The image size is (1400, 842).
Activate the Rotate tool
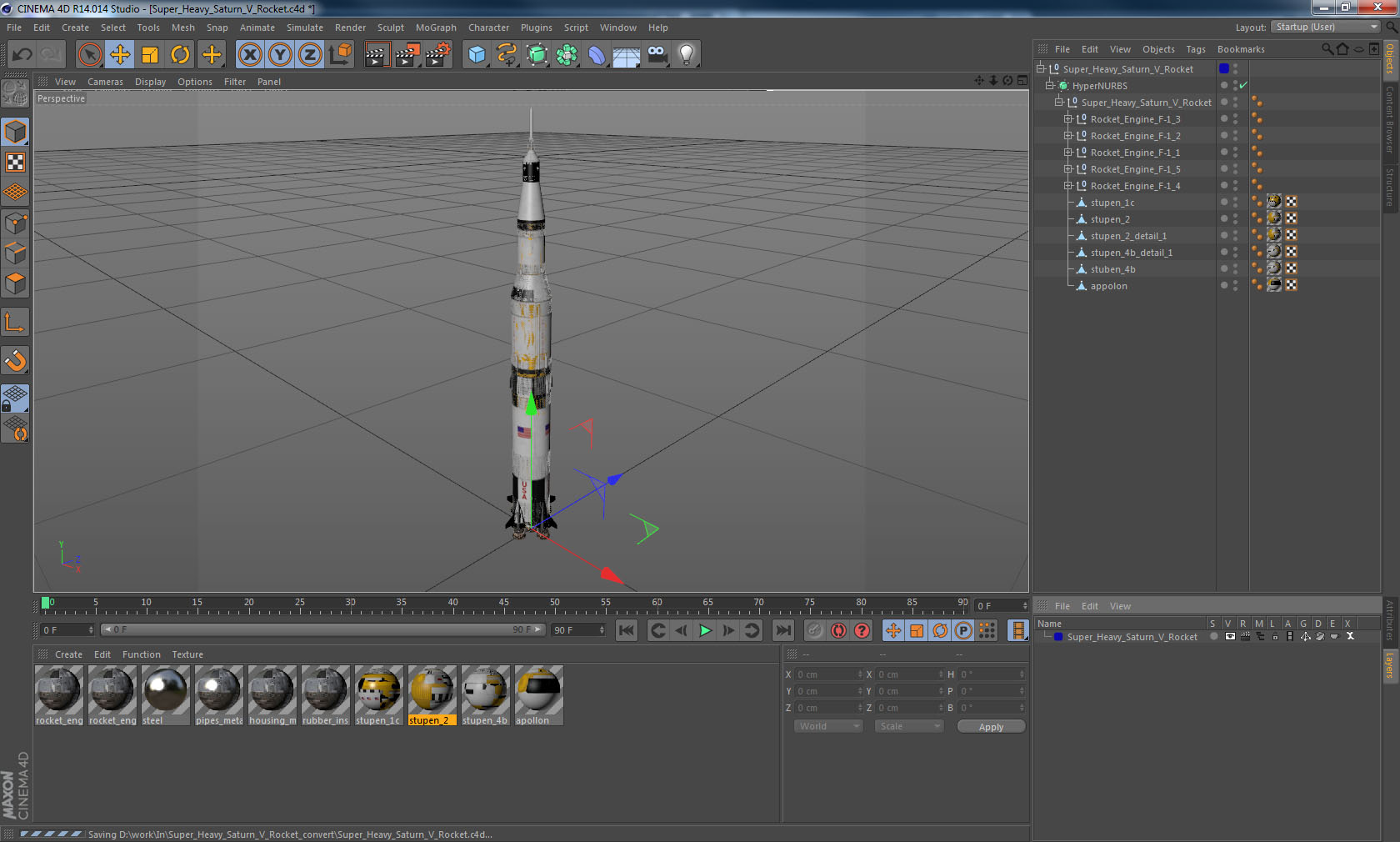180,55
